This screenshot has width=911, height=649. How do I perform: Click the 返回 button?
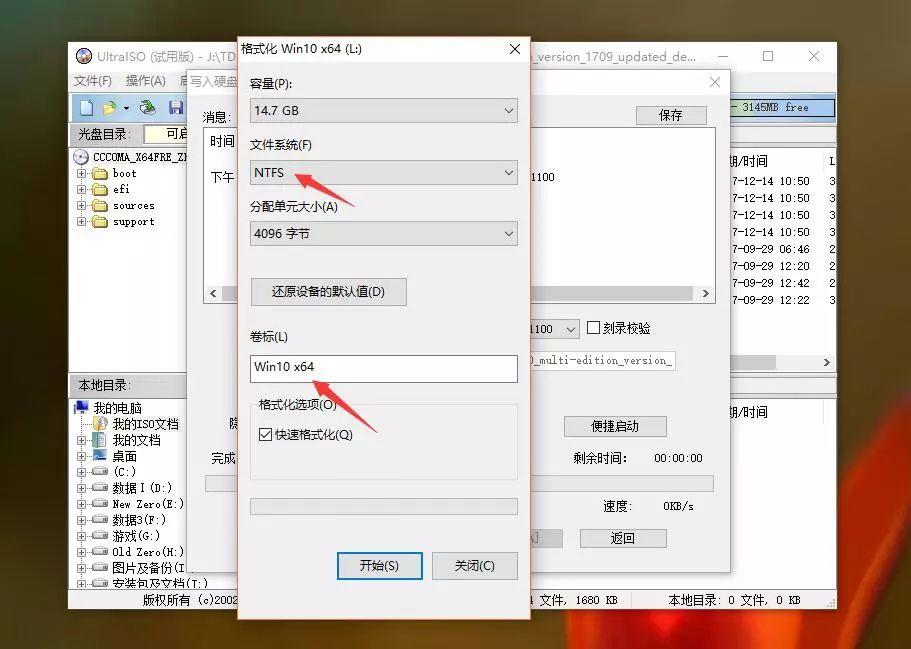pyautogui.click(x=623, y=538)
